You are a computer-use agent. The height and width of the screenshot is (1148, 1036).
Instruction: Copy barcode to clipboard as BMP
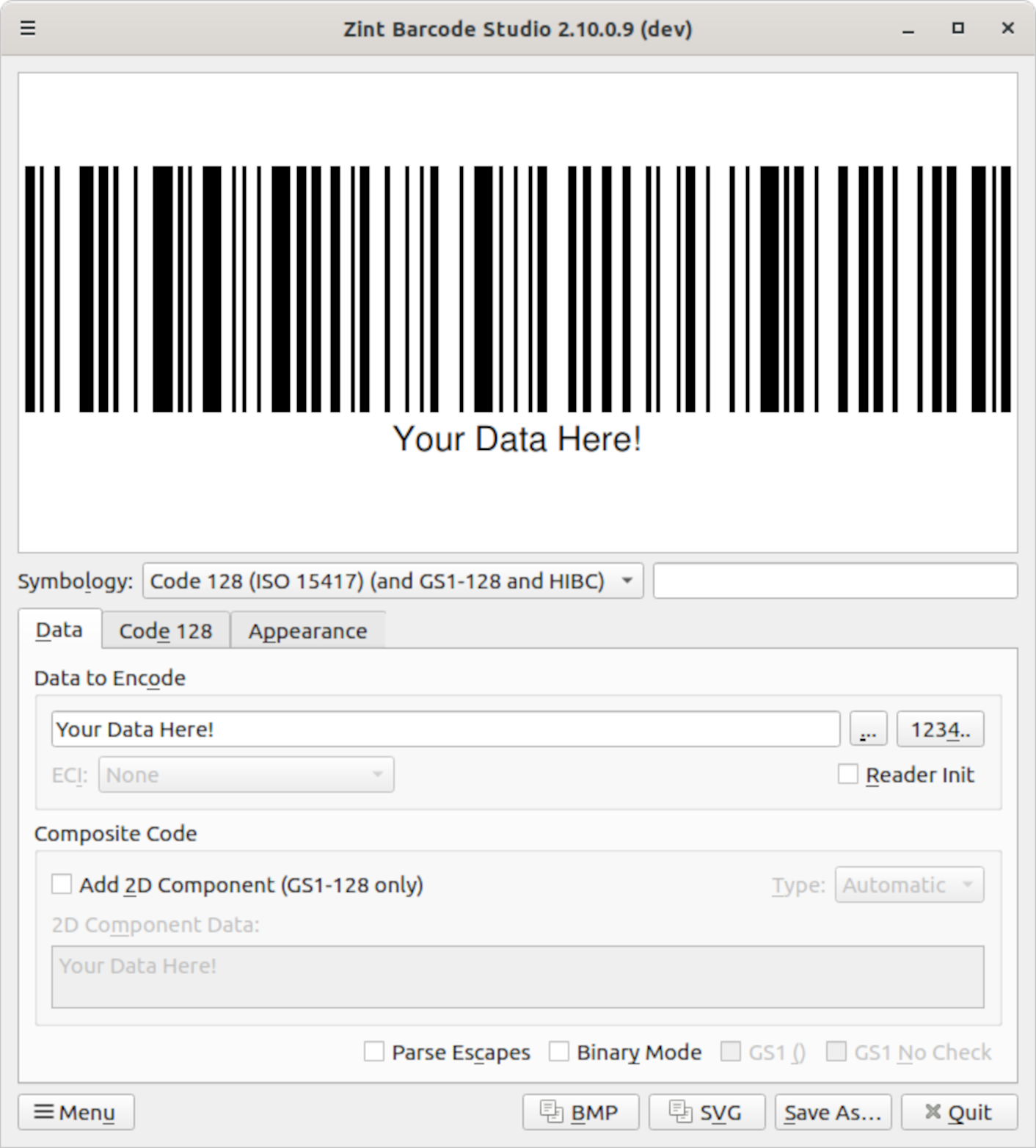(x=580, y=1112)
